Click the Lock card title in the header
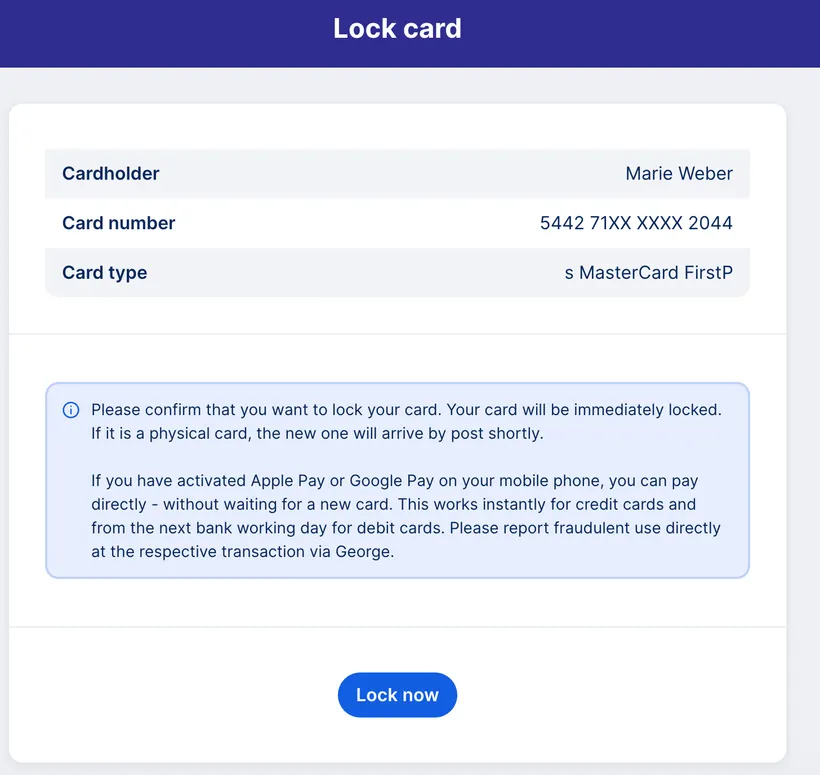The height and width of the screenshot is (775, 820). coord(397,28)
